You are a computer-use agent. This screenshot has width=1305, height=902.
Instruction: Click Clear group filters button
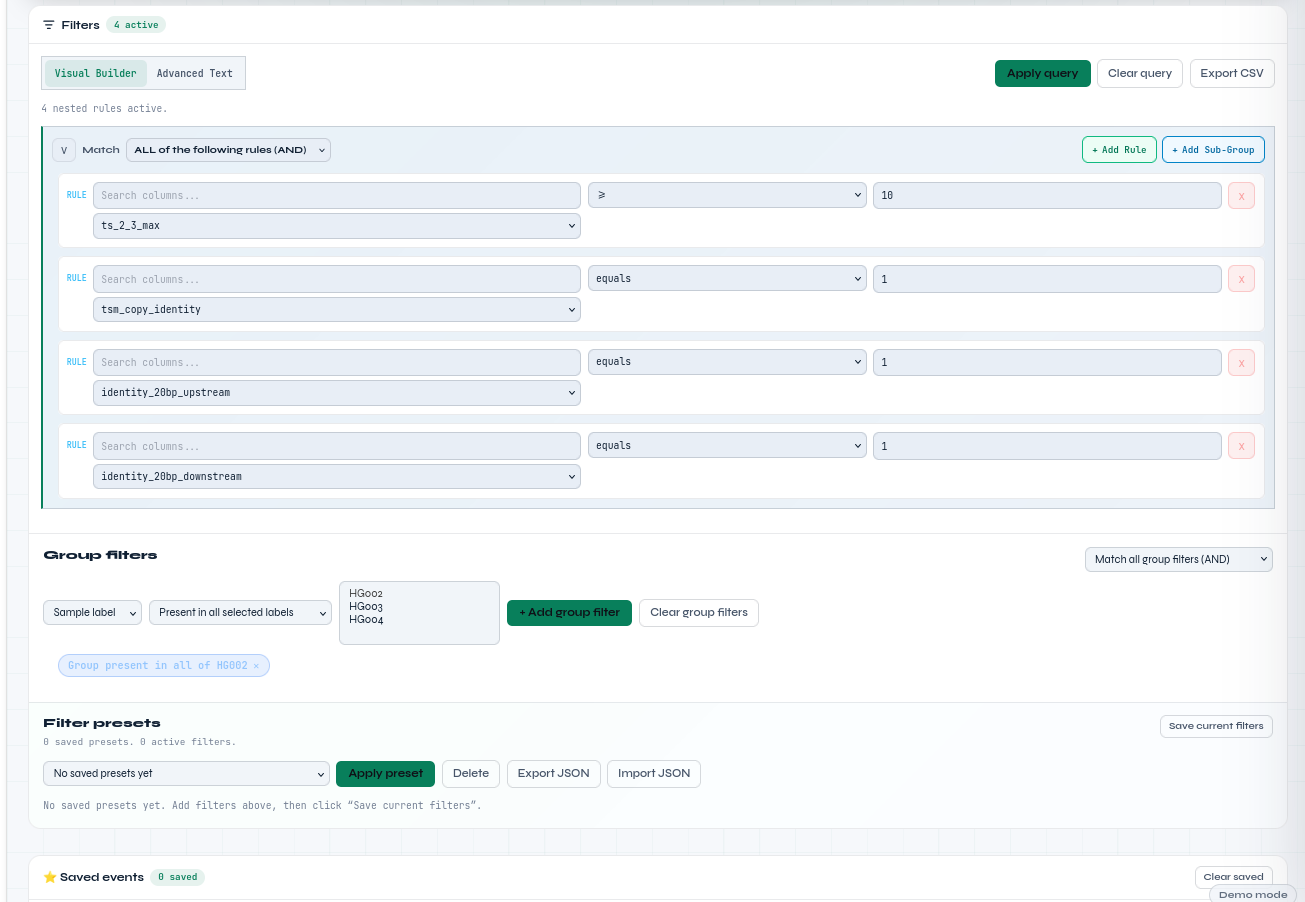coord(699,612)
